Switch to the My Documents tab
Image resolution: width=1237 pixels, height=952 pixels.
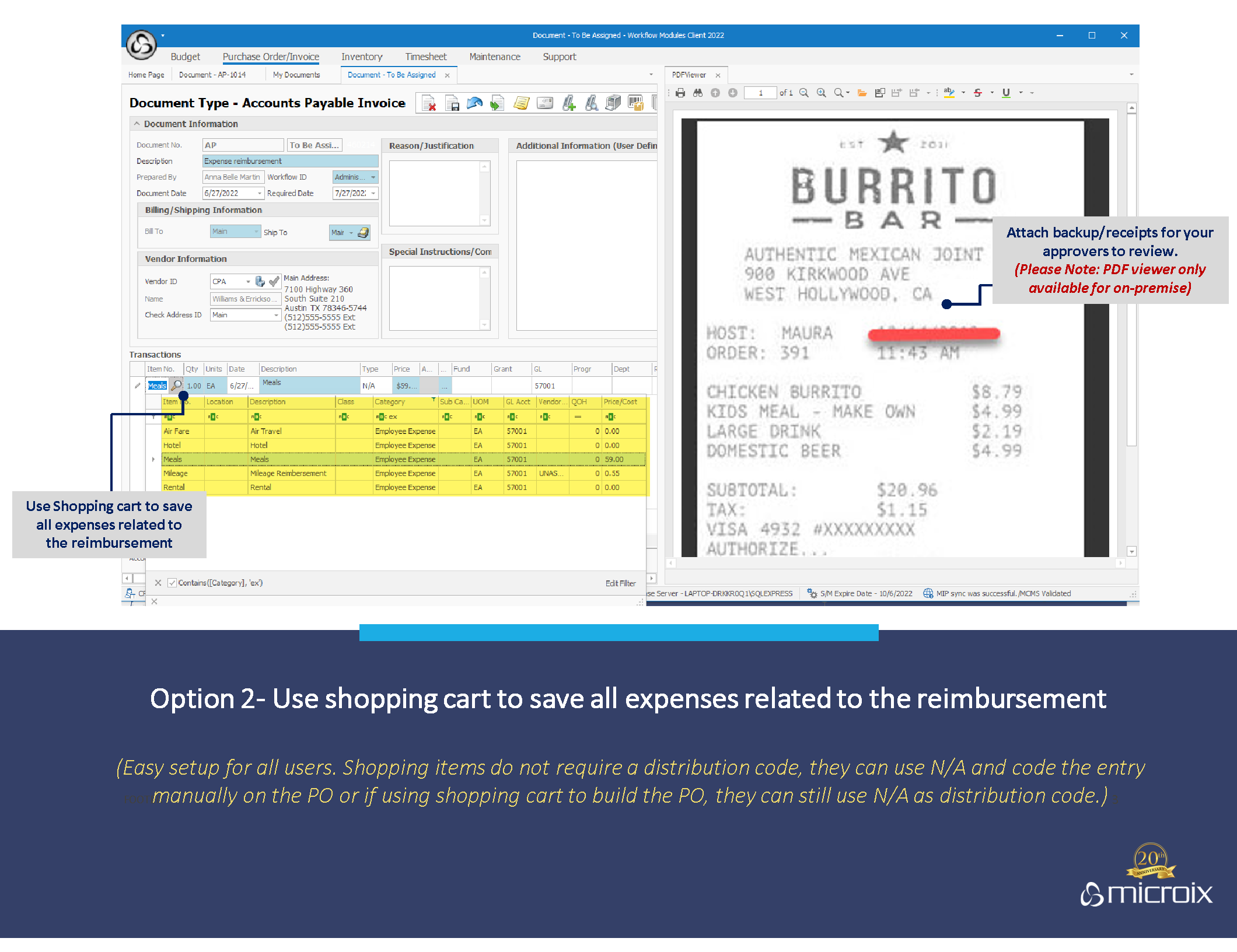[296, 75]
